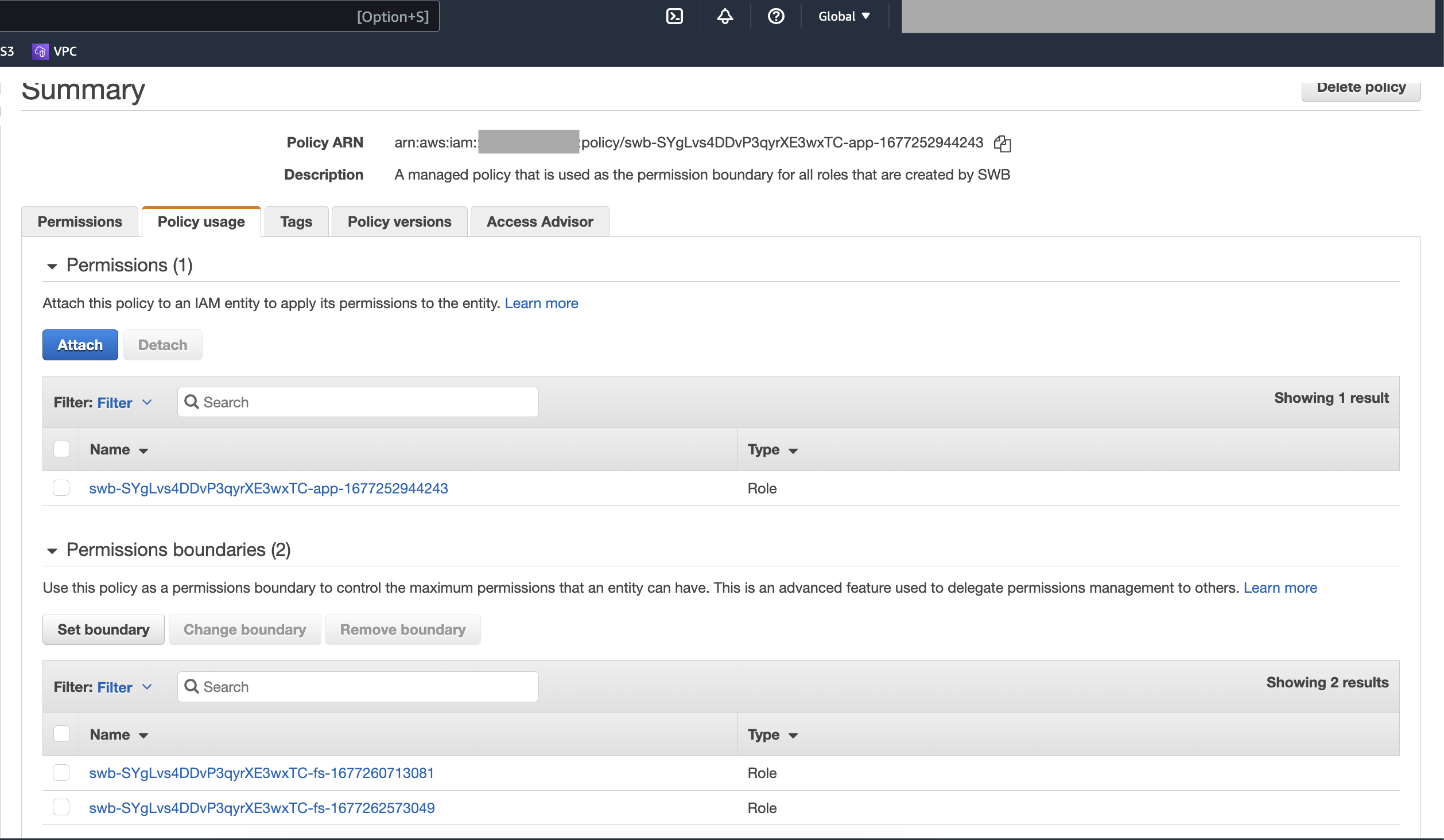
Task: Open AWS CloudShell from the top bar
Action: [x=674, y=16]
